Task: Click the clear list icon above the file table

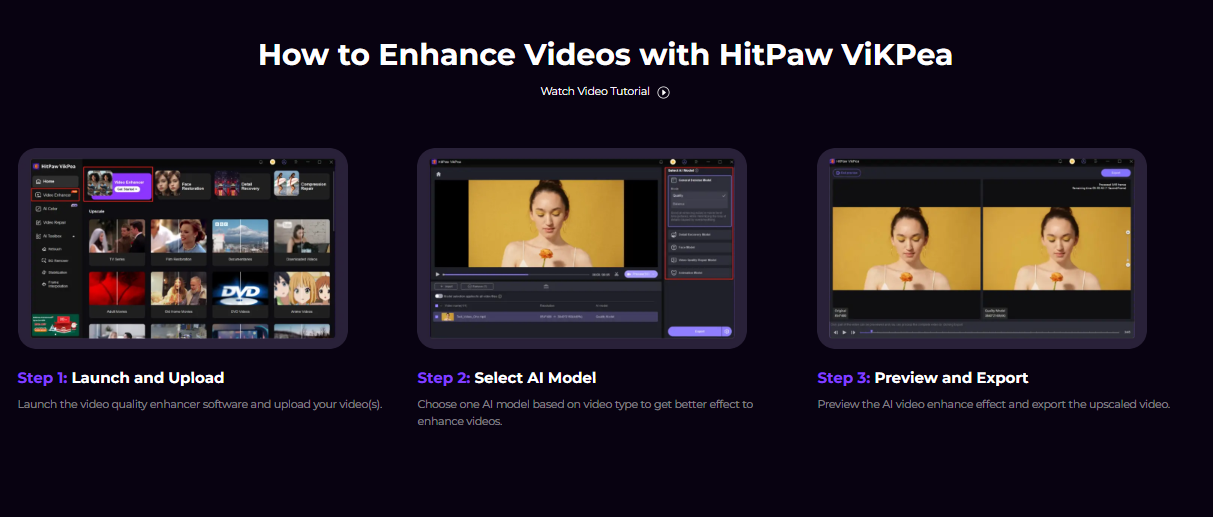Action: click(546, 286)
